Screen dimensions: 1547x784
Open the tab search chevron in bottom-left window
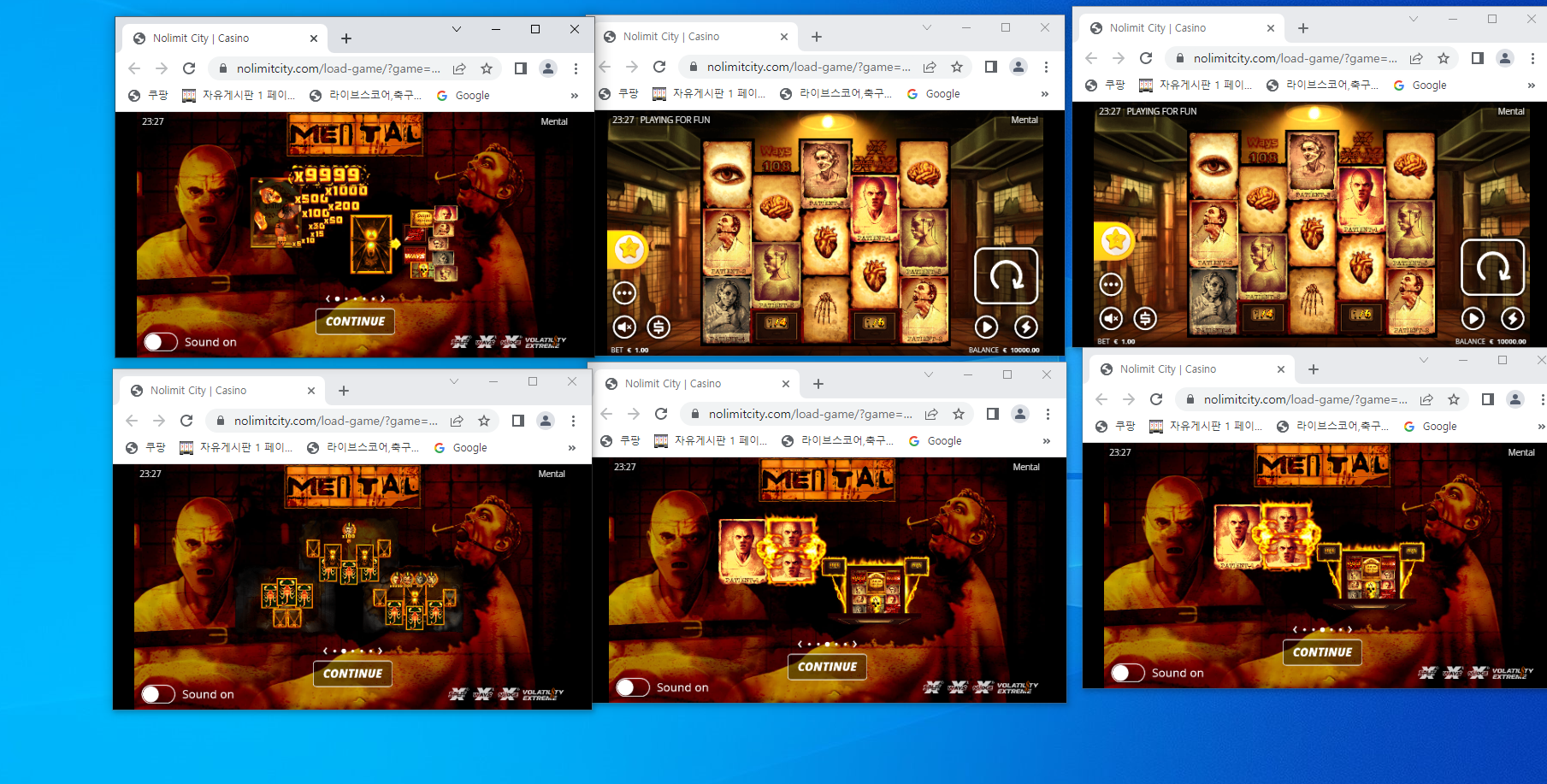454,381
